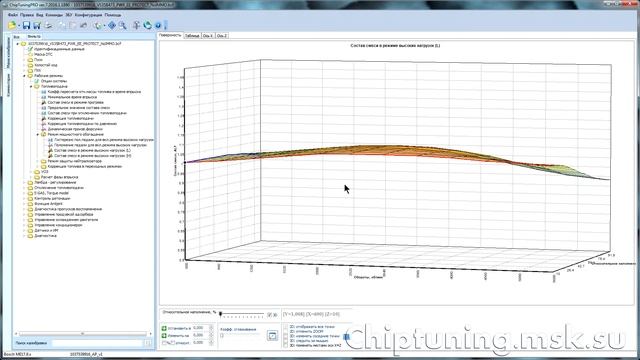Click the toolbar icon after the two floppy icons
The image size is (640, 360).
[x=48, y=25]
